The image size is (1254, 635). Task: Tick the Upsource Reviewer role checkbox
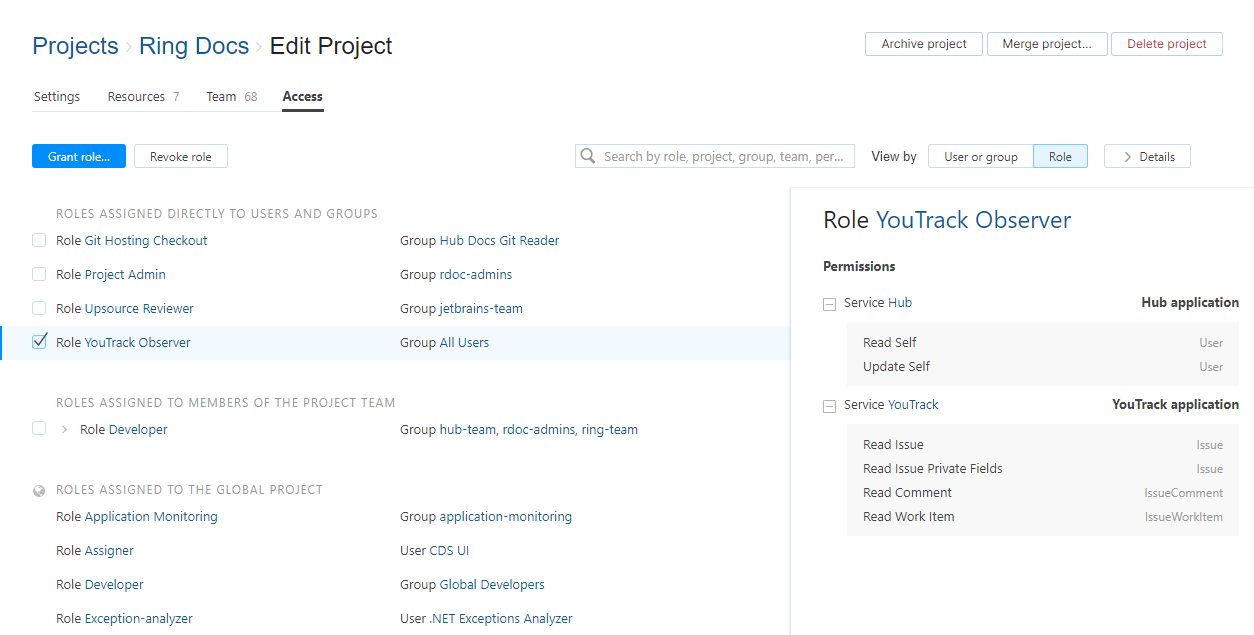pyautogui.click(x=39, y=308)
